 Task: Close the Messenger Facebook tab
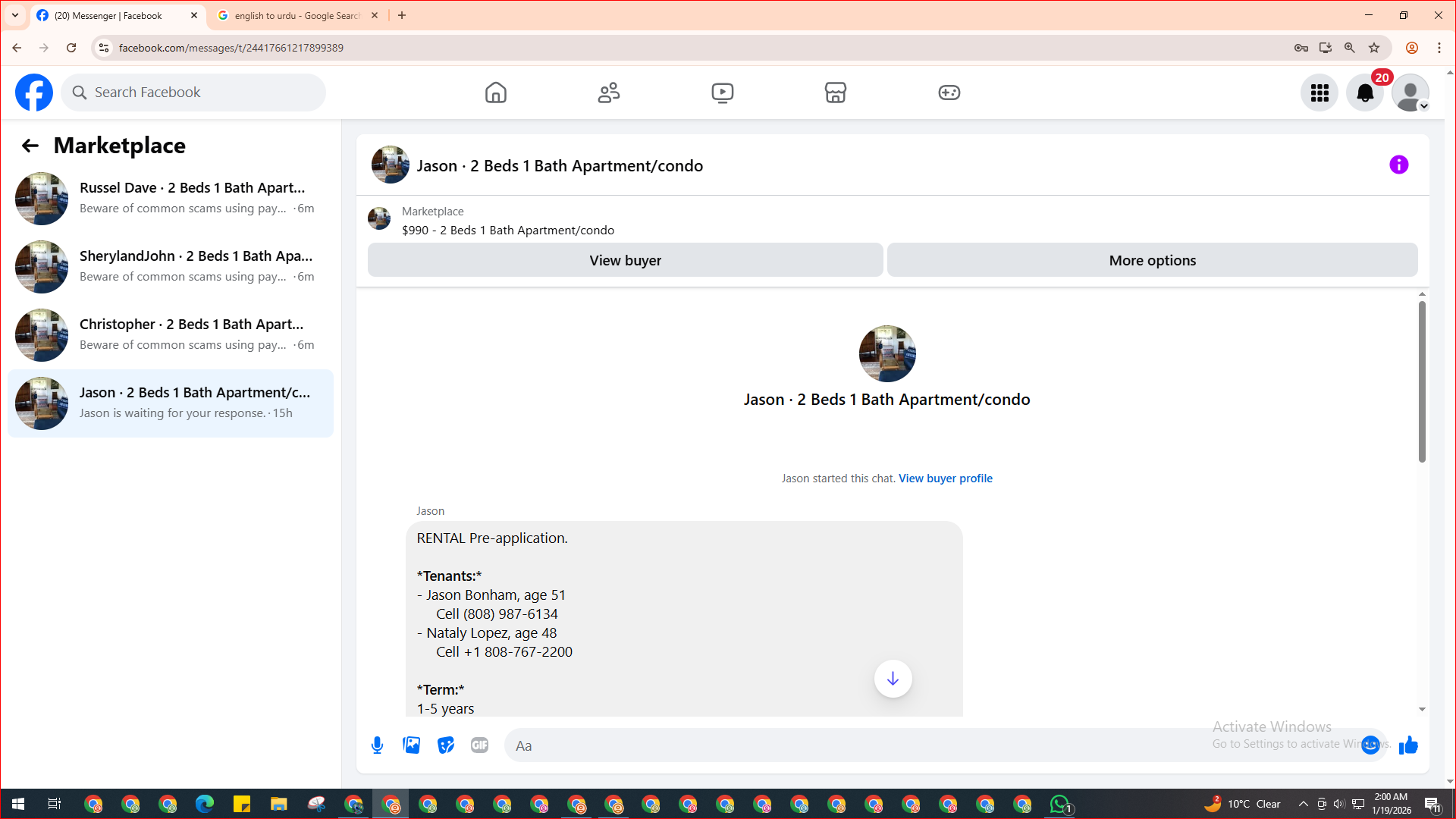point(194,15)
